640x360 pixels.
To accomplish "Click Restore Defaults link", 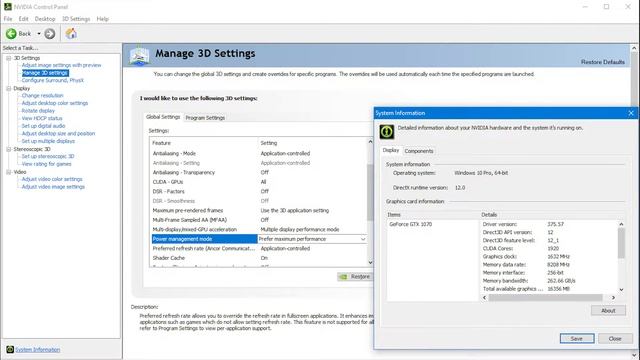I will pos(602,62).
